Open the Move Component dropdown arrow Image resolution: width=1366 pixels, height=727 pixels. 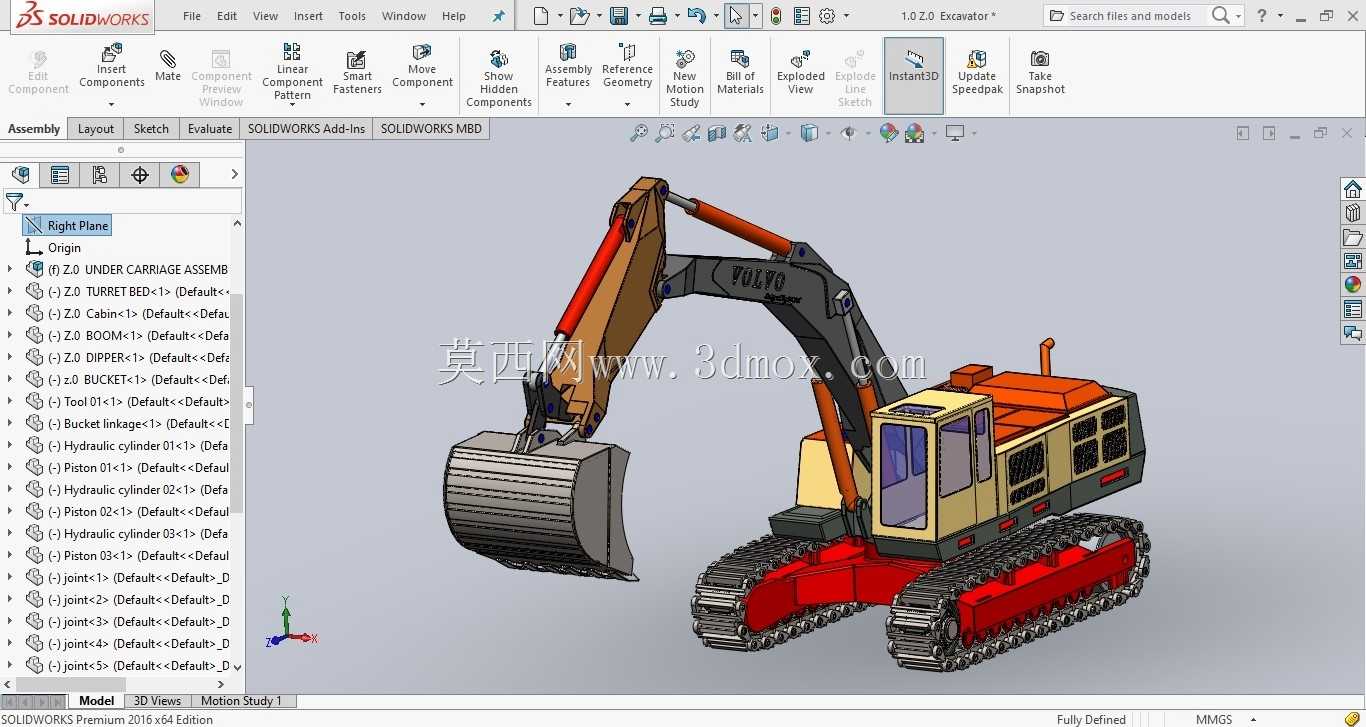[x=422, y=104]
